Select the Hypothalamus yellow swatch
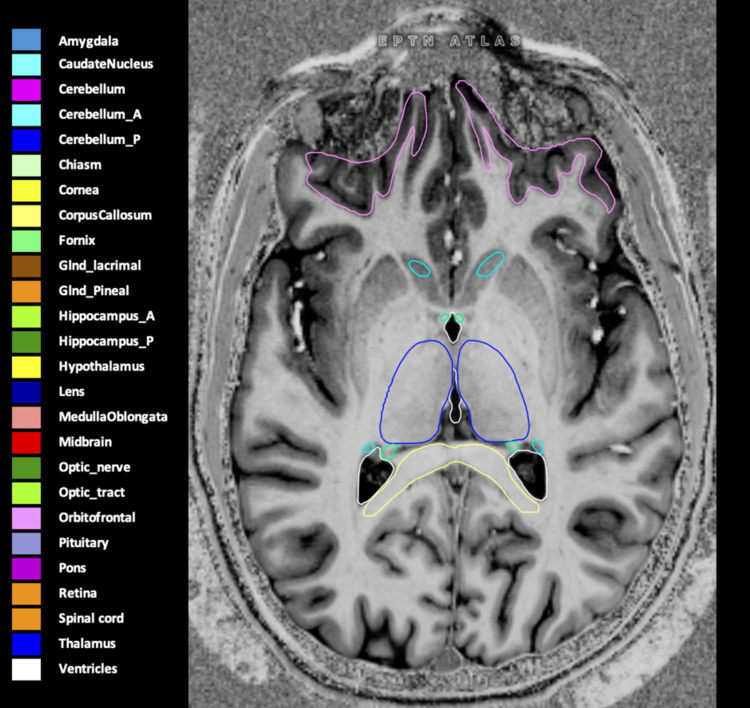The width and height of the screenshot is (750, 708). tap(26, 367)
